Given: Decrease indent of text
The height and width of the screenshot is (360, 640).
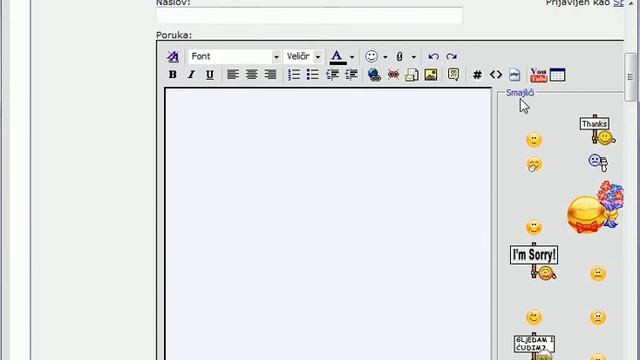Looking at the screenshot, I should pyautogui.click(x=332, y=75).
